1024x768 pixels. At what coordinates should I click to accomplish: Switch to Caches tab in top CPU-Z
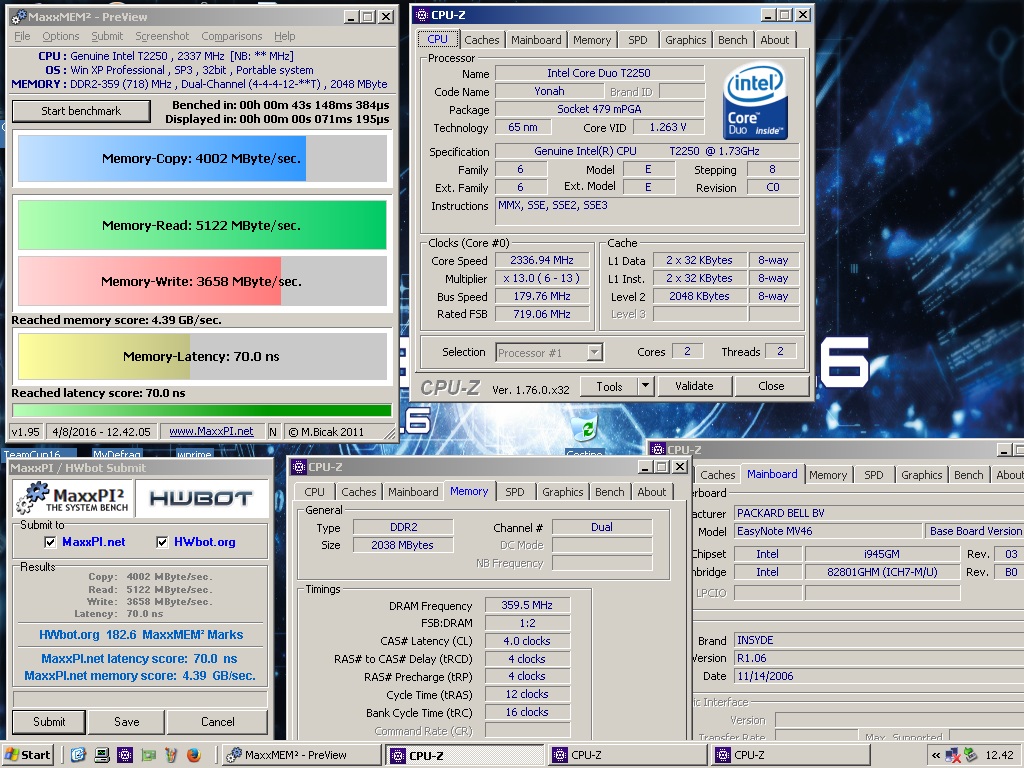click(482, 40)
